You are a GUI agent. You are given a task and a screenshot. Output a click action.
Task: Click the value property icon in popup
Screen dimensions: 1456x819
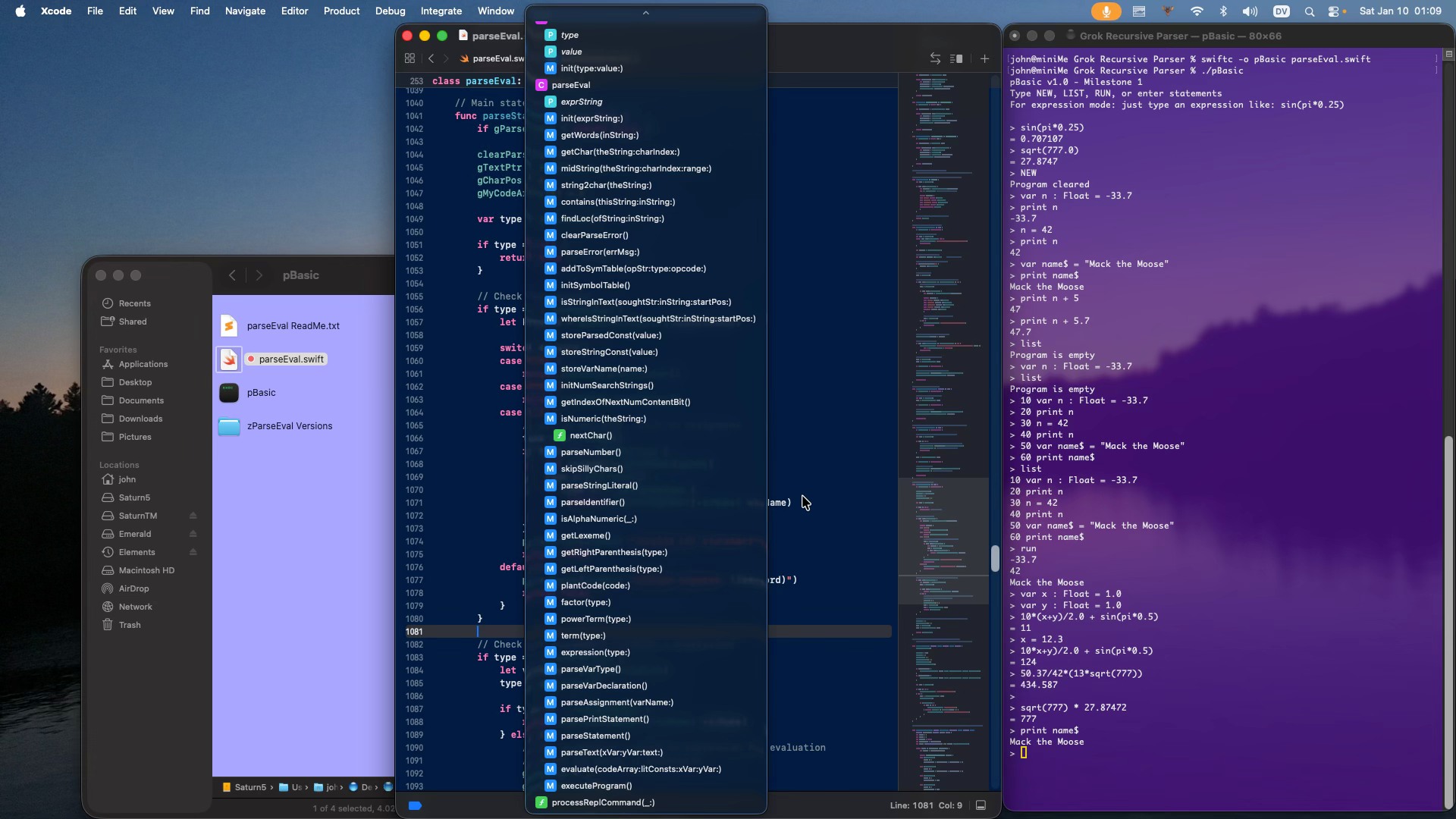pos(551,52)
